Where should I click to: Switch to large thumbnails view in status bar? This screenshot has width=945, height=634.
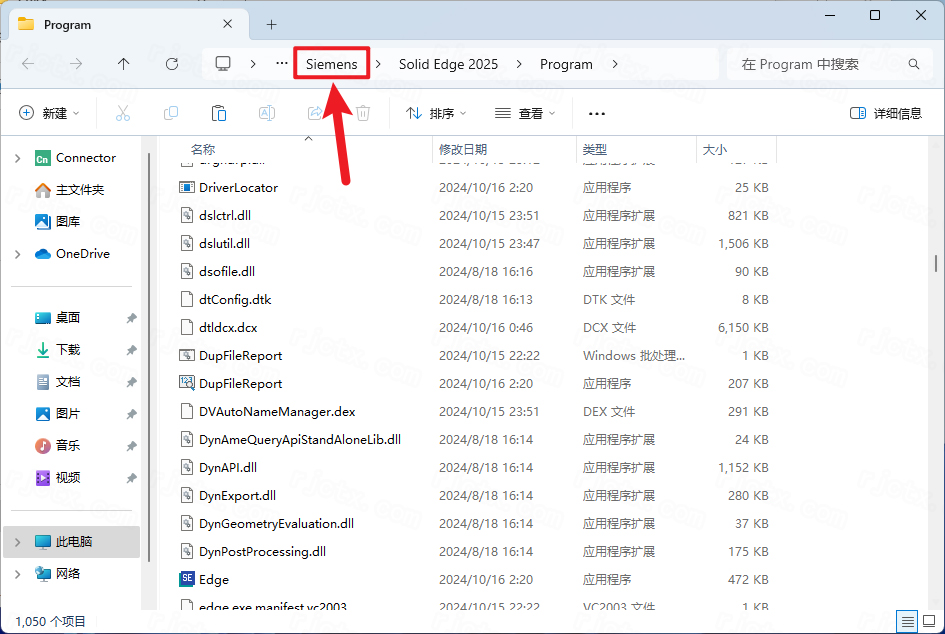(x=927, y=621)
